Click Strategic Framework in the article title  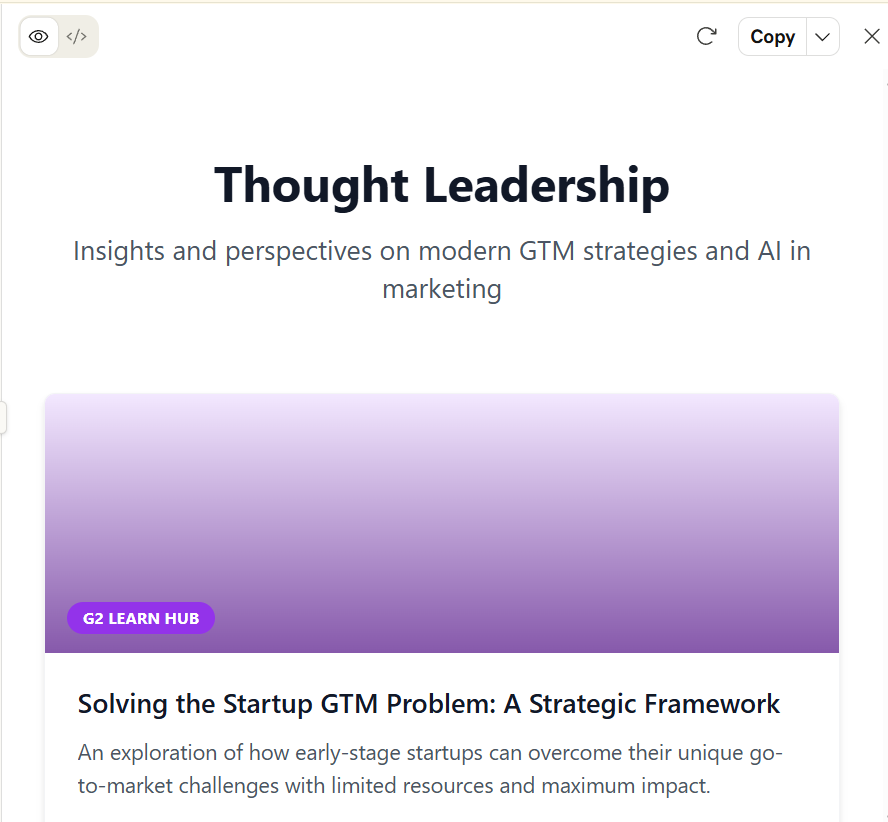click(654, 704)
